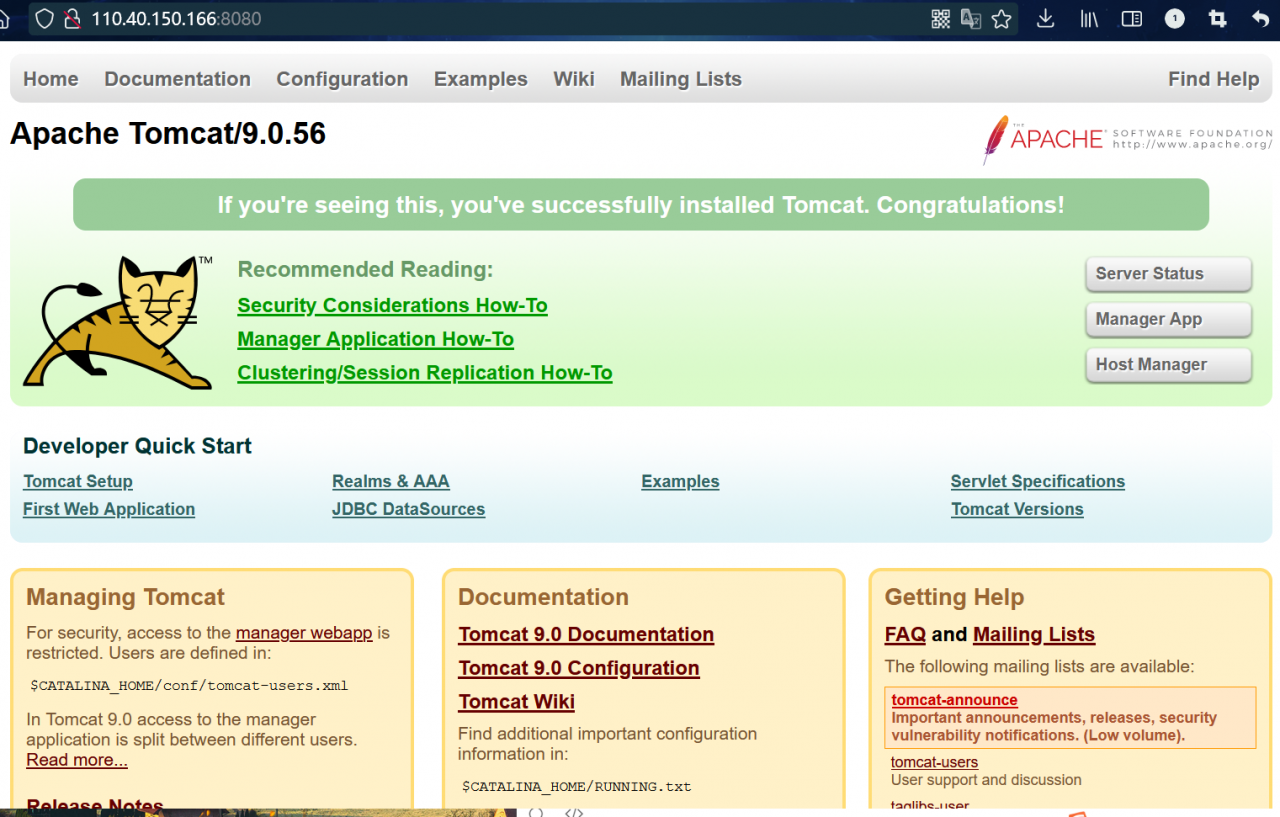Click the QR code icon in address bar
Image resolution: width=1280 pixels, height=817 pixels.
(x=941, y=18)
